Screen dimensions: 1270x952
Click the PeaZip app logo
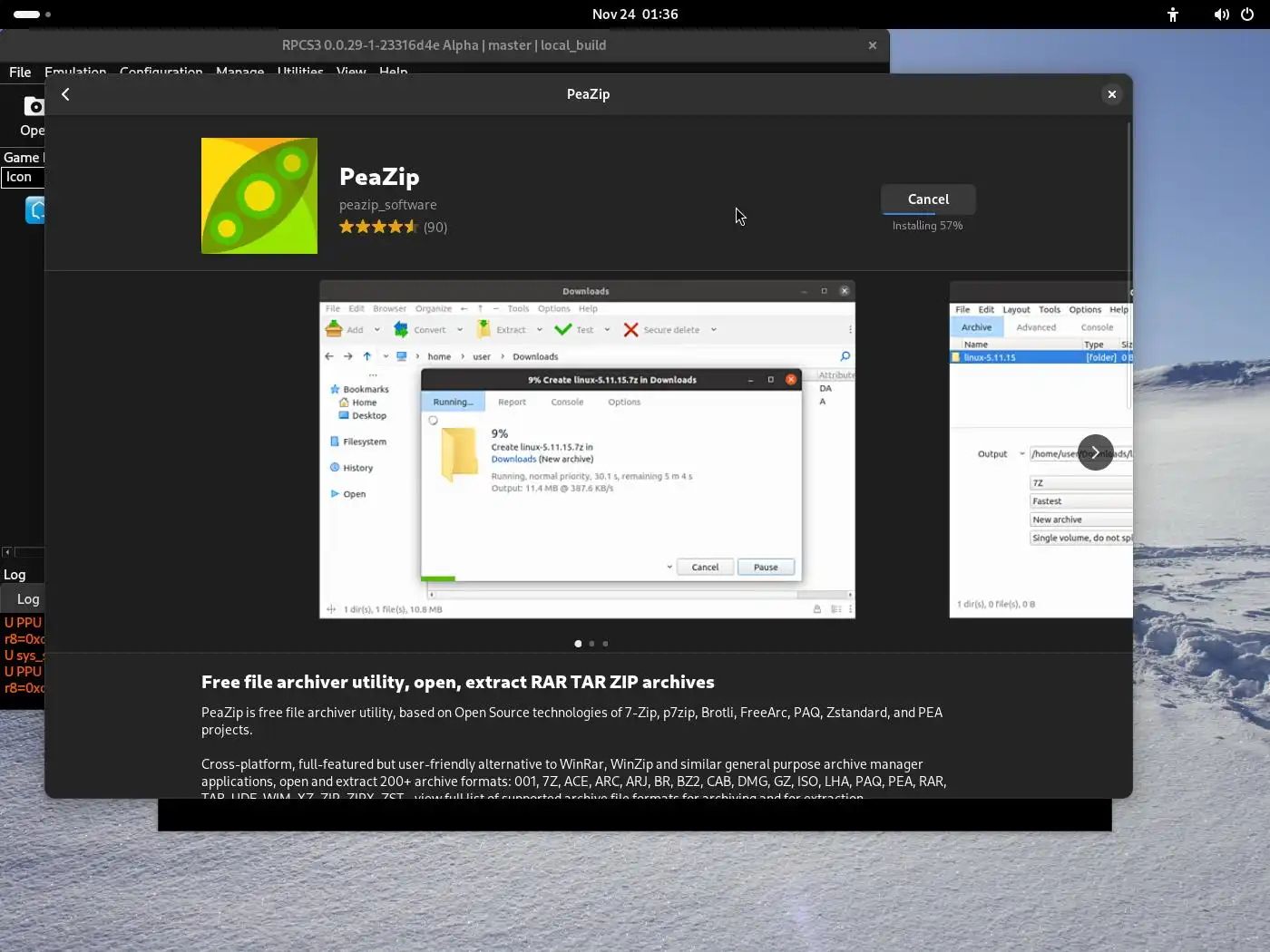click(259, 196)
